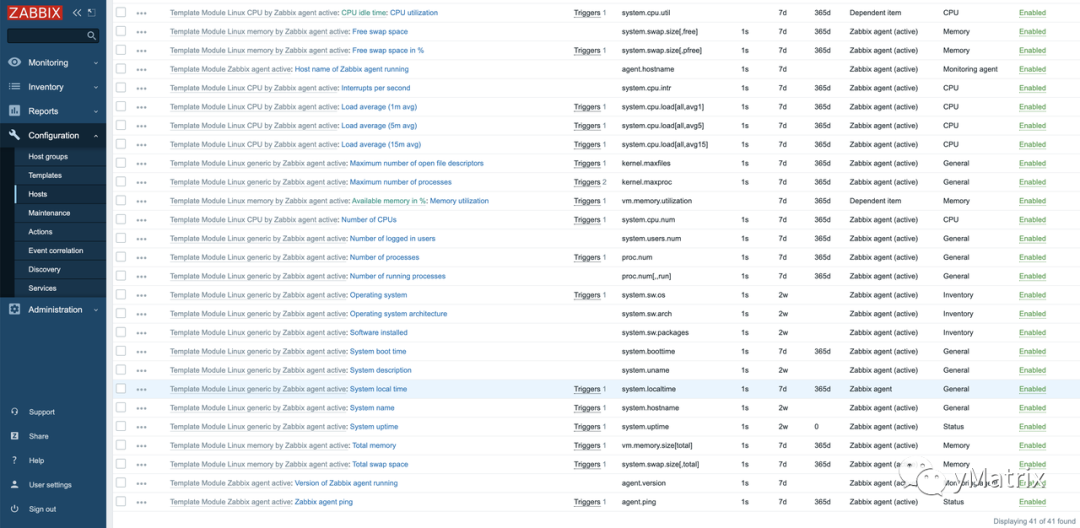Focus the sidebar search field
1080x528 pixels.
pyautogui.click(x=53, y=36)
